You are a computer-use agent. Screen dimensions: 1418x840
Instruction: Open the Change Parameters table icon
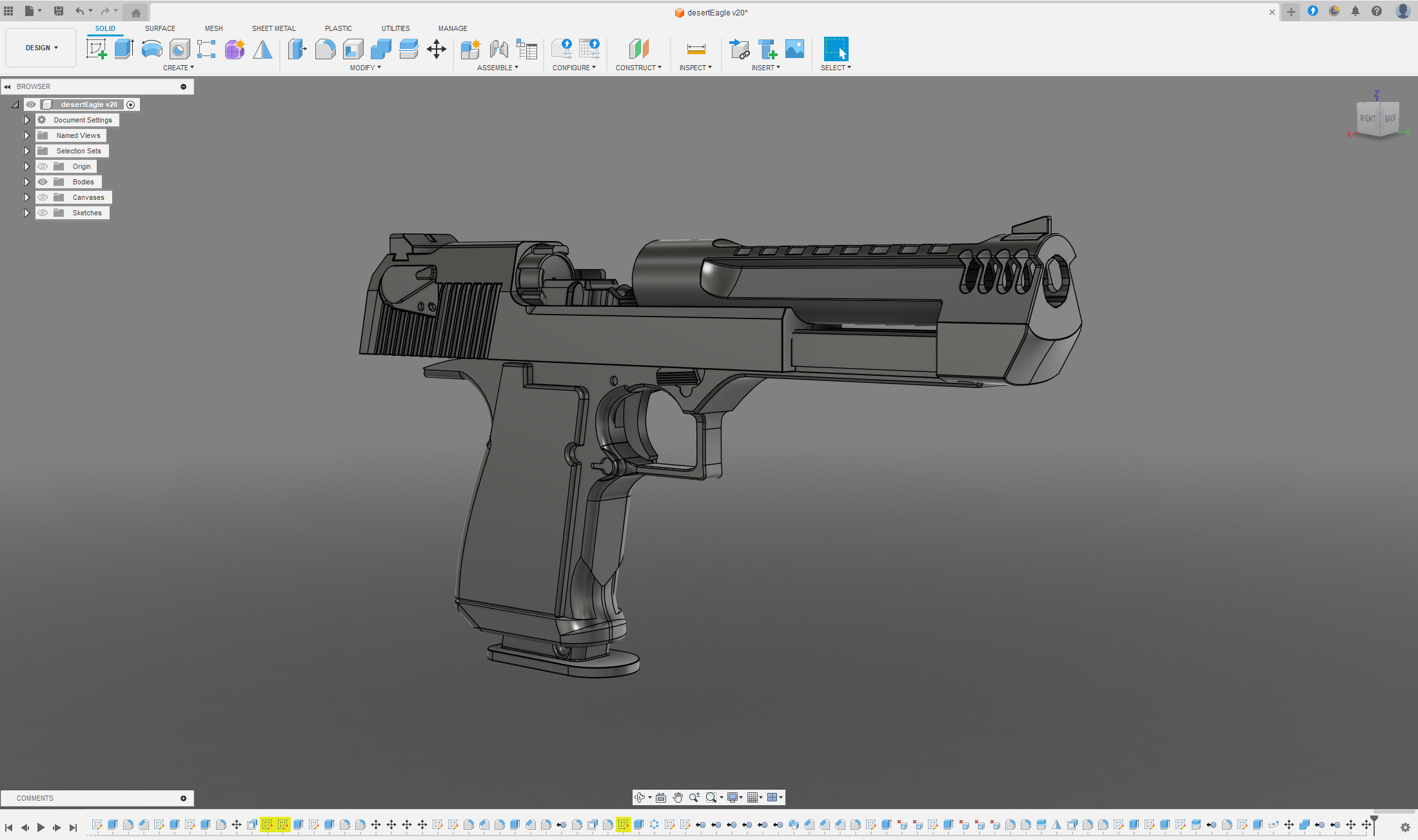click(x=527, y=49)
